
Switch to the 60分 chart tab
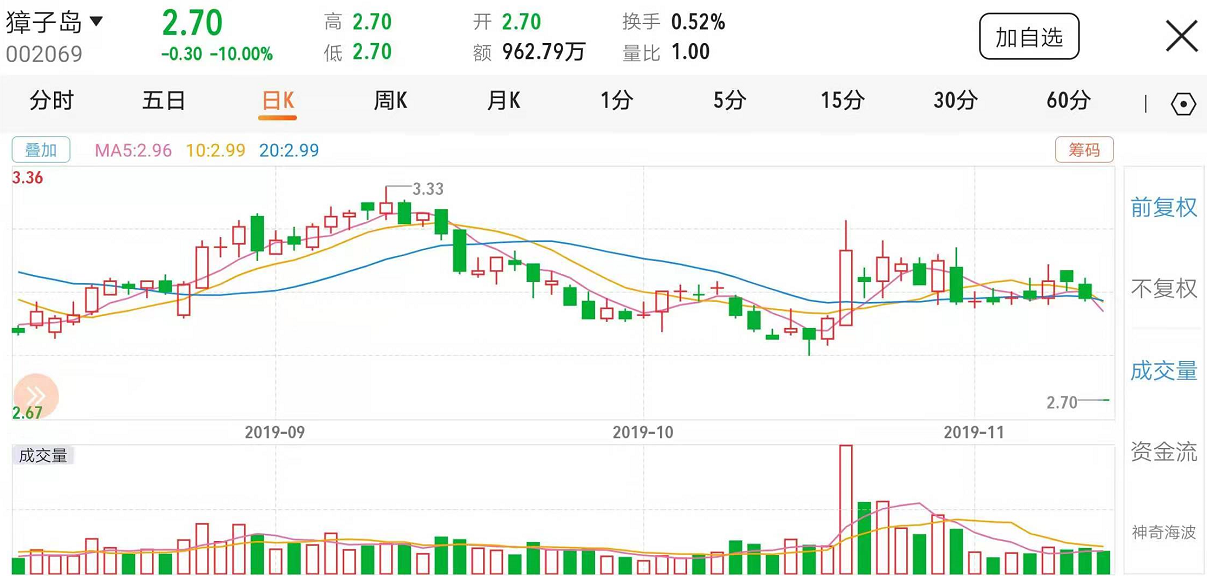pyautogui.click(x=1068, y=100)
